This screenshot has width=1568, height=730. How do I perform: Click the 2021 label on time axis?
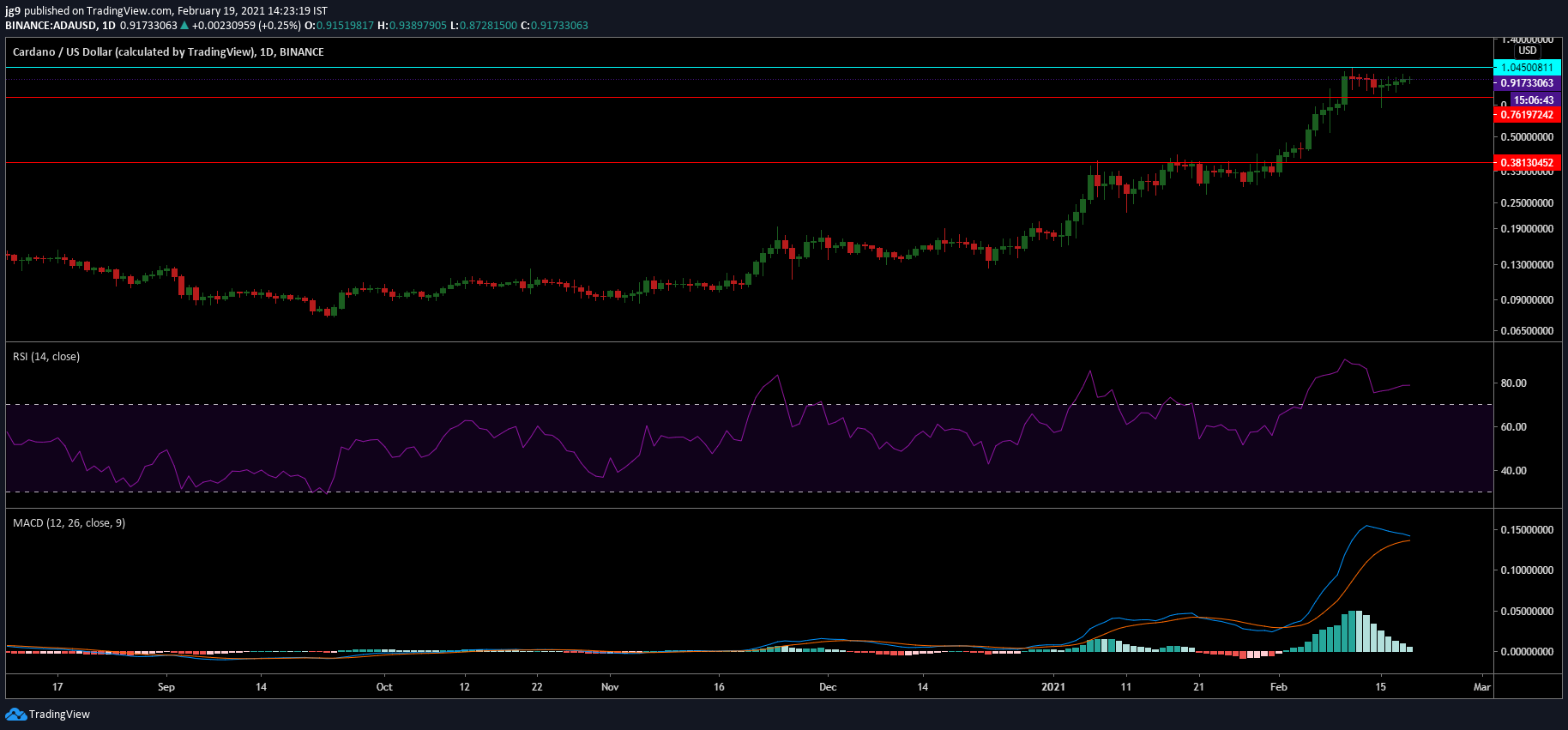click(x=1053, y=687)
